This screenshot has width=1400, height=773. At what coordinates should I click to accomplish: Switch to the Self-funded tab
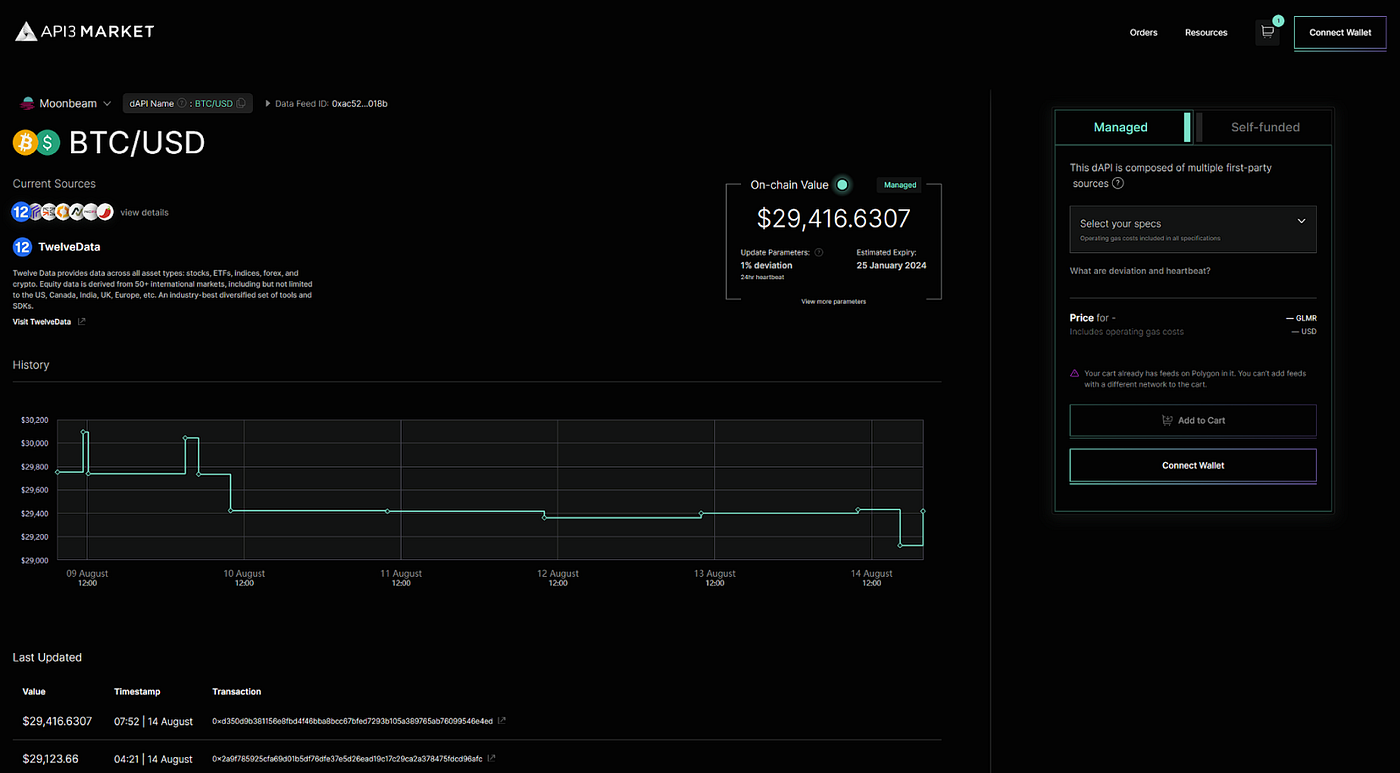click(x=1265, y=127)
